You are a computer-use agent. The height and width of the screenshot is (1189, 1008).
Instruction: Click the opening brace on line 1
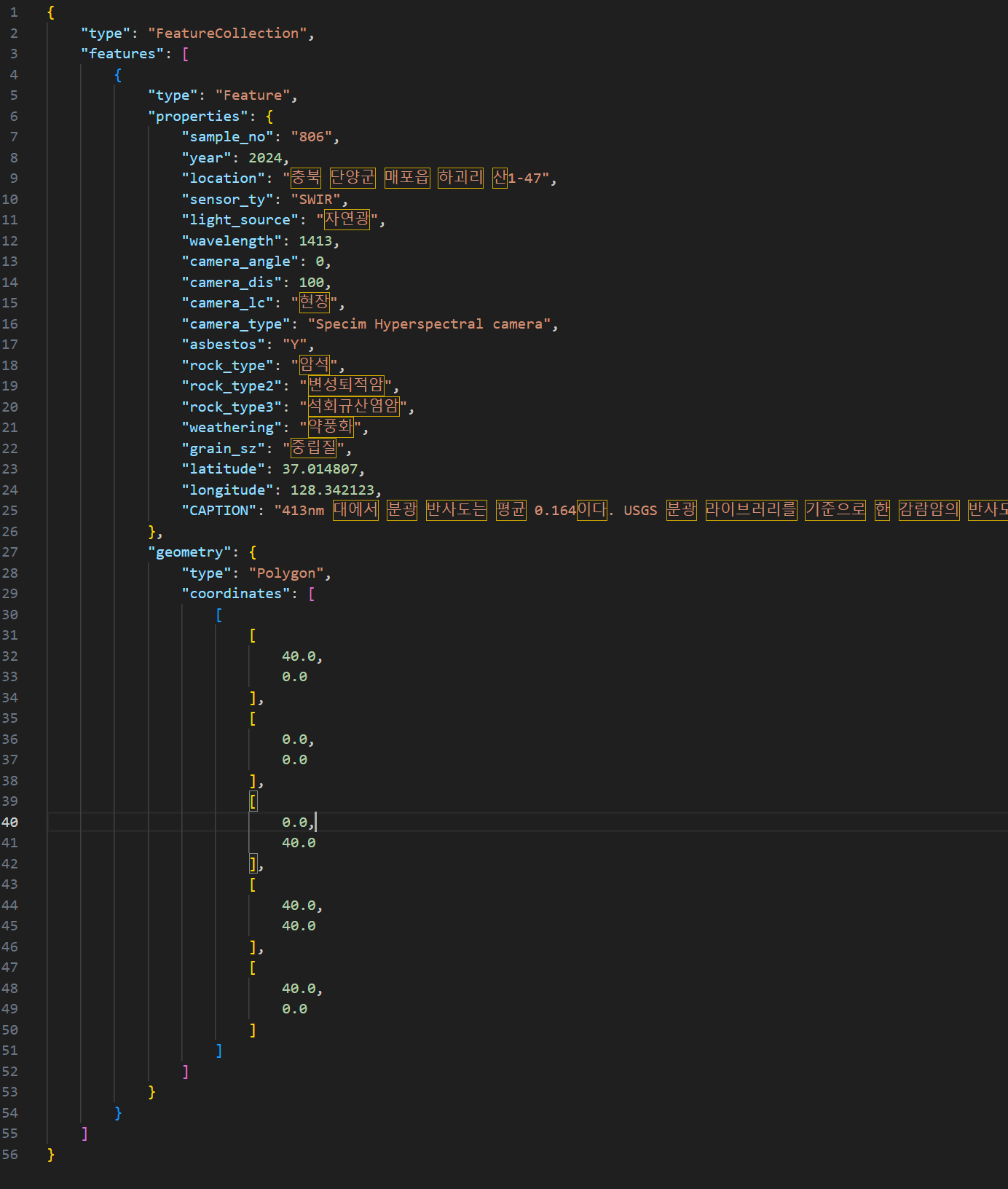pos(50,12)
